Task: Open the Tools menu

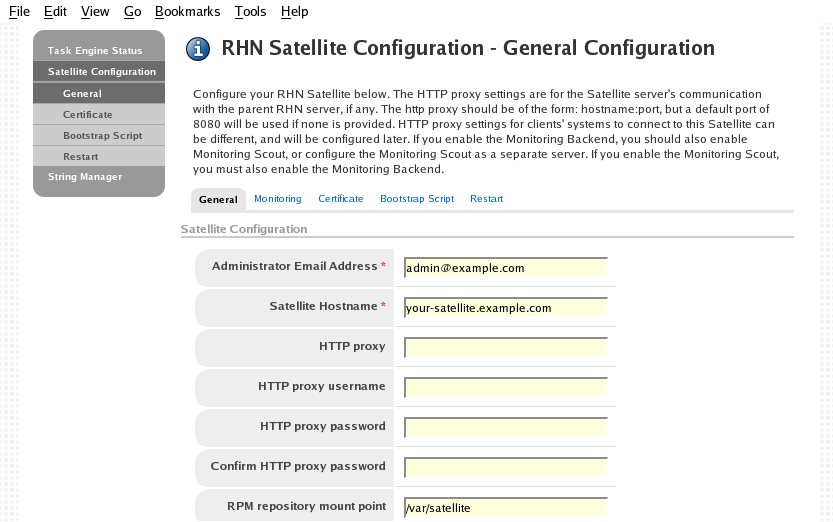Action: tap(250, 12)
